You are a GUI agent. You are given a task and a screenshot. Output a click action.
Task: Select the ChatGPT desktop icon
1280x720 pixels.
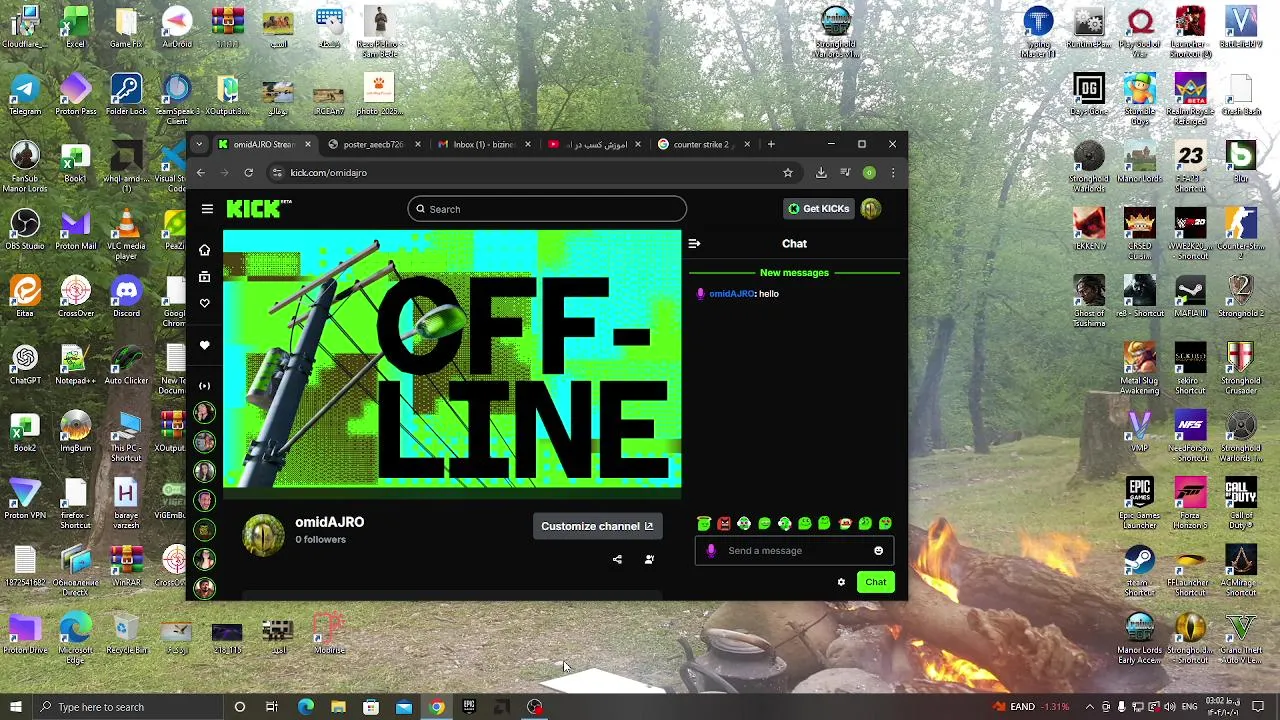coord(25,364)
